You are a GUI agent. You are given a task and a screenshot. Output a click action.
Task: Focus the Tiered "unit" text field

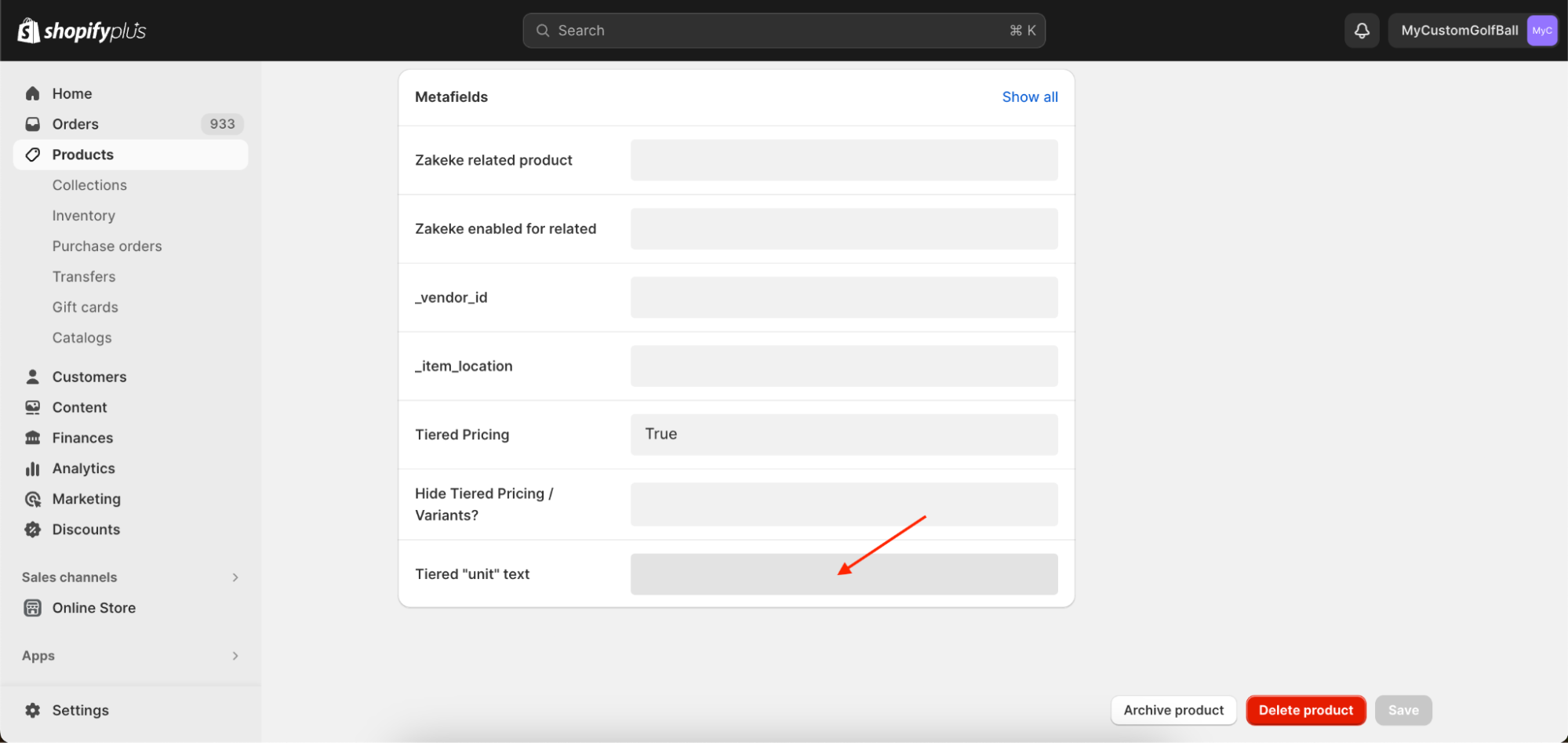[x=843, y=574]
